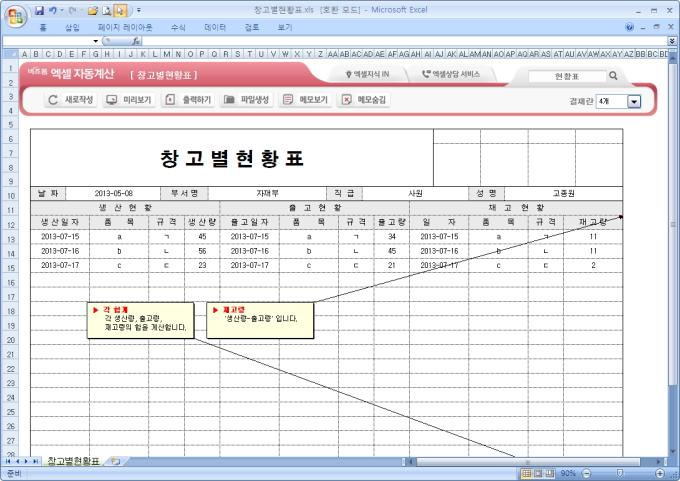
Task: Switch to the 창고별현황표 sheet tab
Action: click(x=73, y=461)
